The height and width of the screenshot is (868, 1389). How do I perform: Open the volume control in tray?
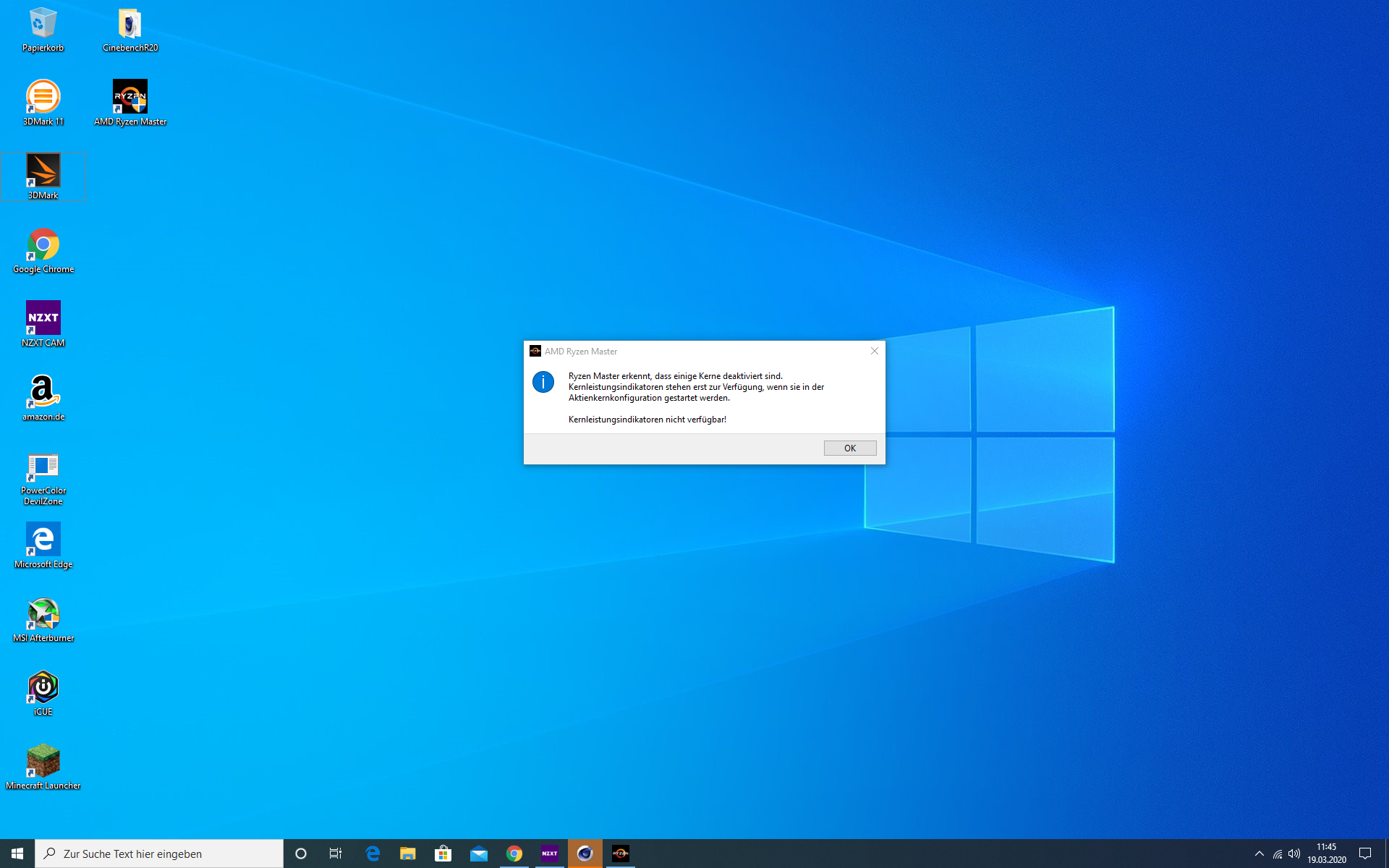[1294, 854]
